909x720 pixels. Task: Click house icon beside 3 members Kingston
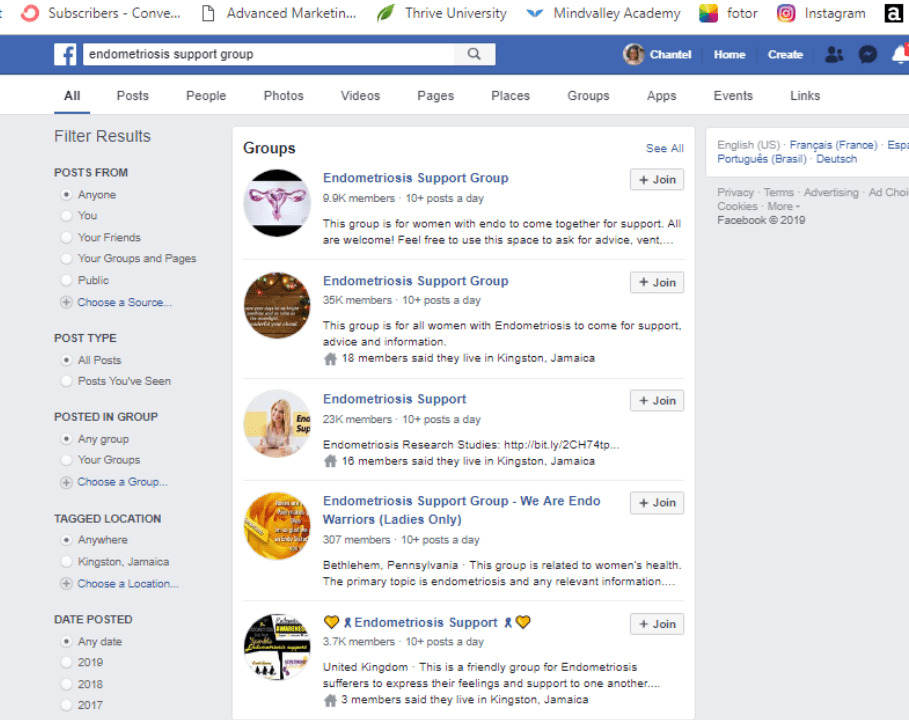pos(330,700)
